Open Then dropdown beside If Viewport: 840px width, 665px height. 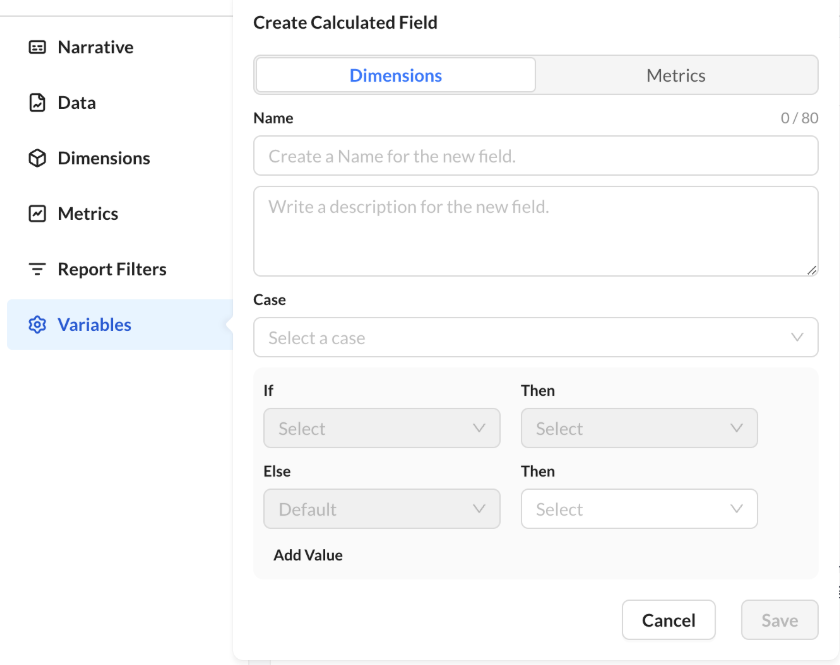tap(639, 428)
